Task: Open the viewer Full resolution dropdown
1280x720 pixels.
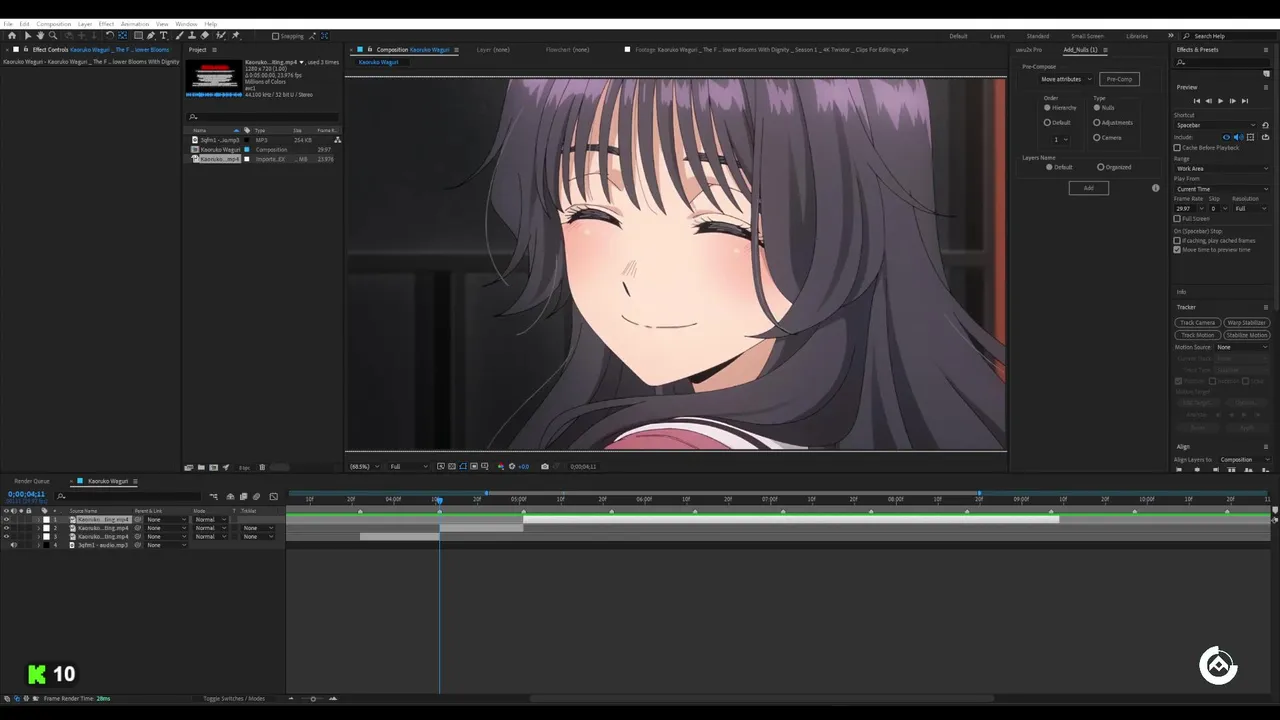Action: click(409, 466)
